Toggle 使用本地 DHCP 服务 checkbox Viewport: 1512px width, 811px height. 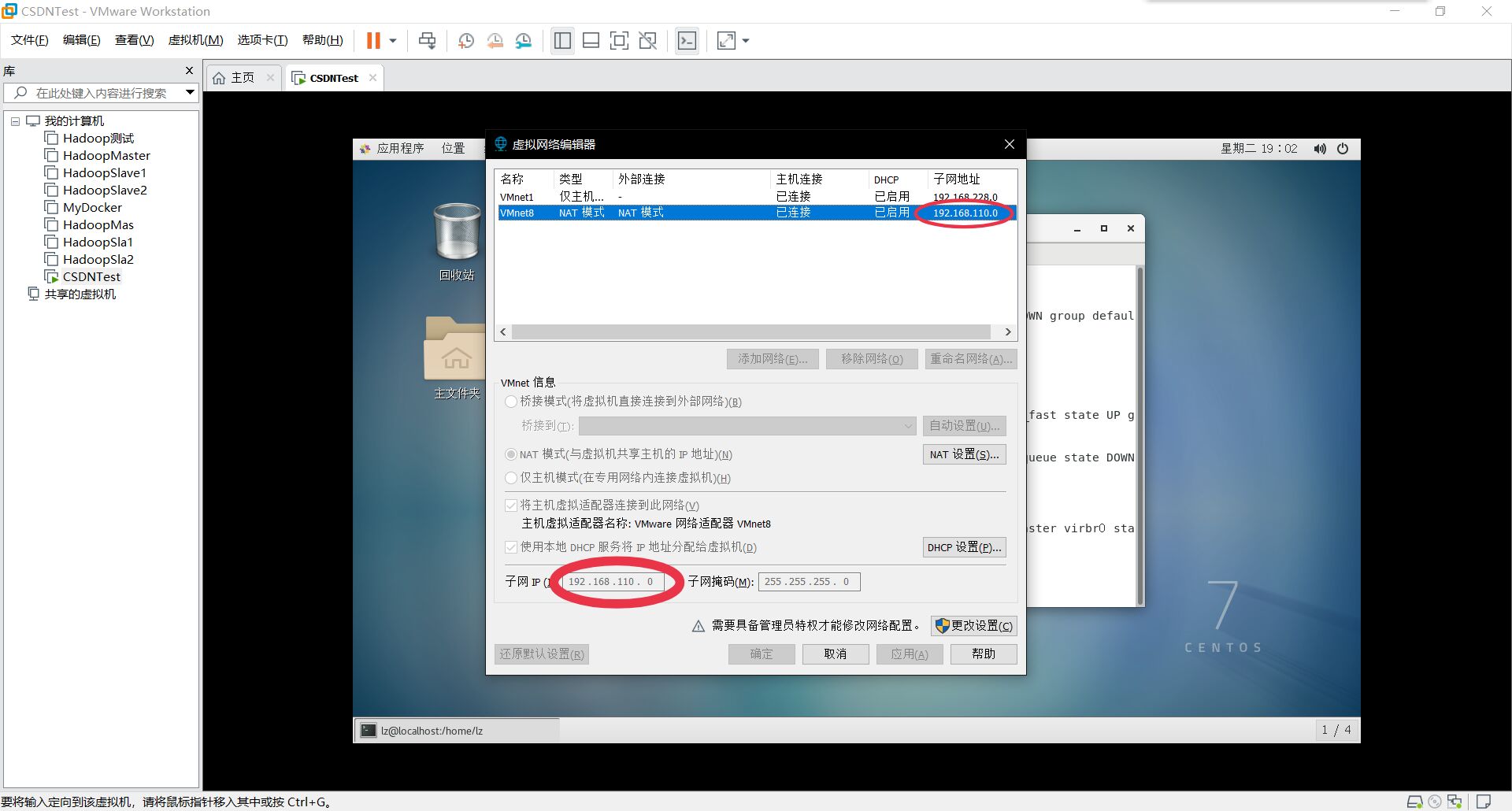pyautogui.click(x=511, y=547)
